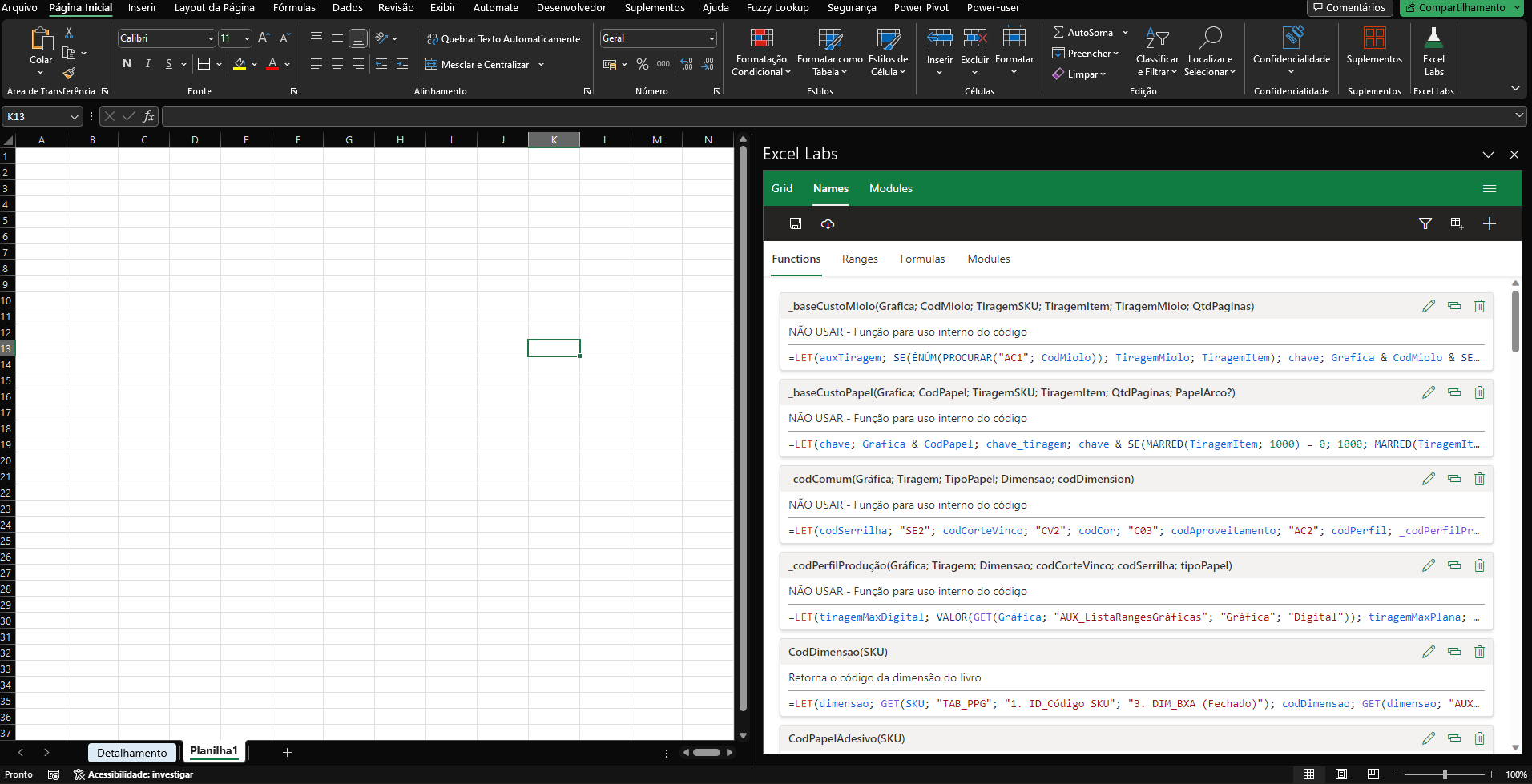
Task: Click the insert function fx icon
Action: tap(148, 116)
